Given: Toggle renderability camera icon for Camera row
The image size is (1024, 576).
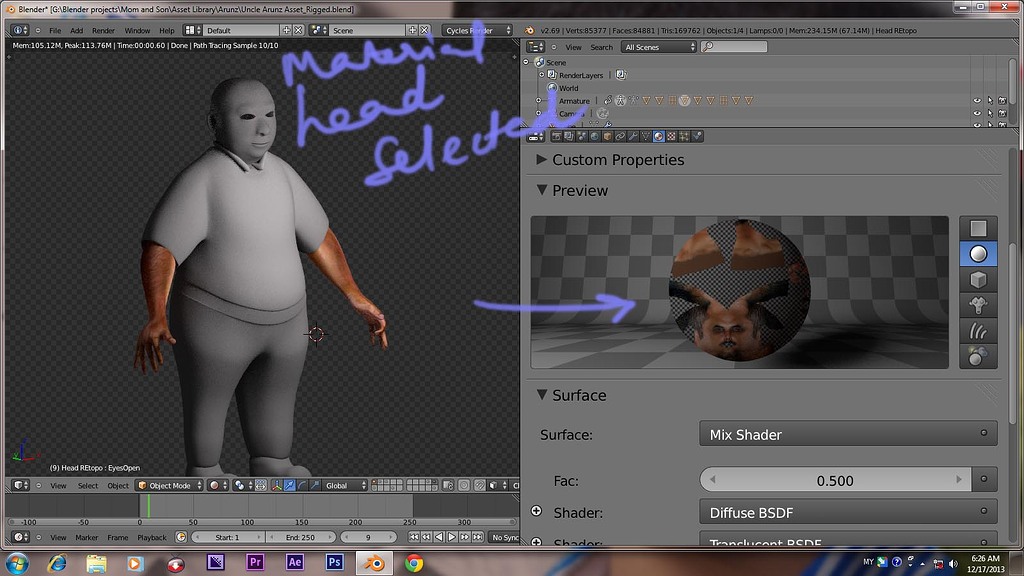Looking at the screenshot, I should [x=1002, y=113].
